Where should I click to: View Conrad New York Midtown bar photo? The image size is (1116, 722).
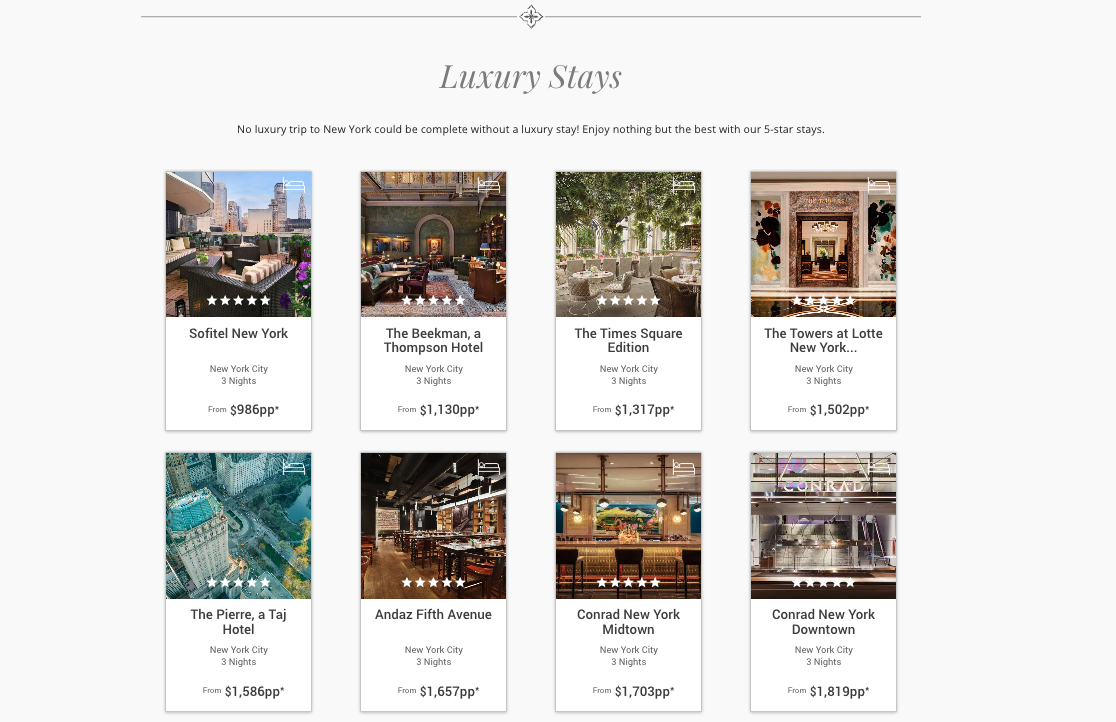click(x=628, y=525)
